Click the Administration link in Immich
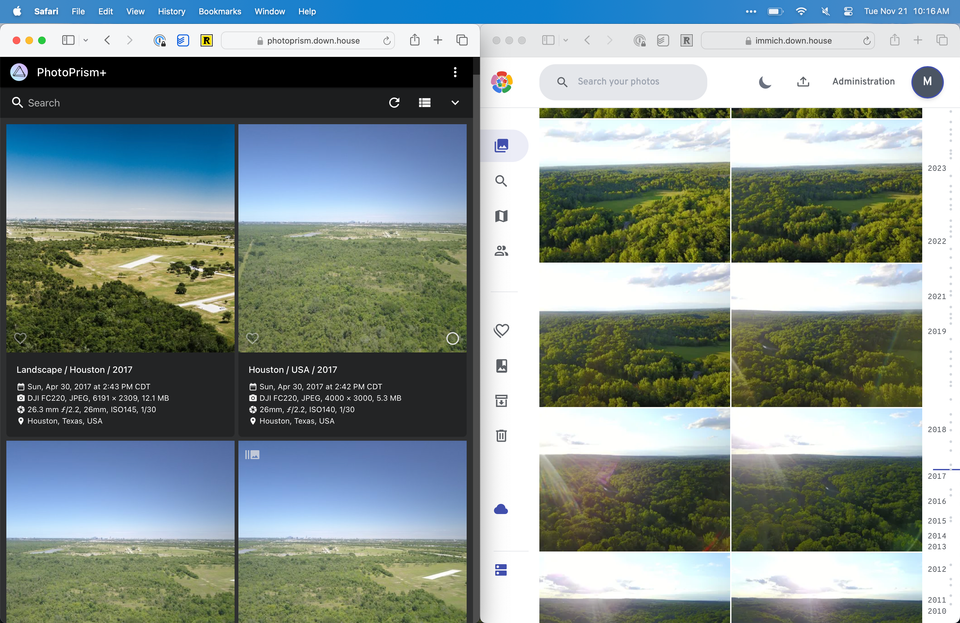This screenshot has height=623, width=960. coord(863,82)
